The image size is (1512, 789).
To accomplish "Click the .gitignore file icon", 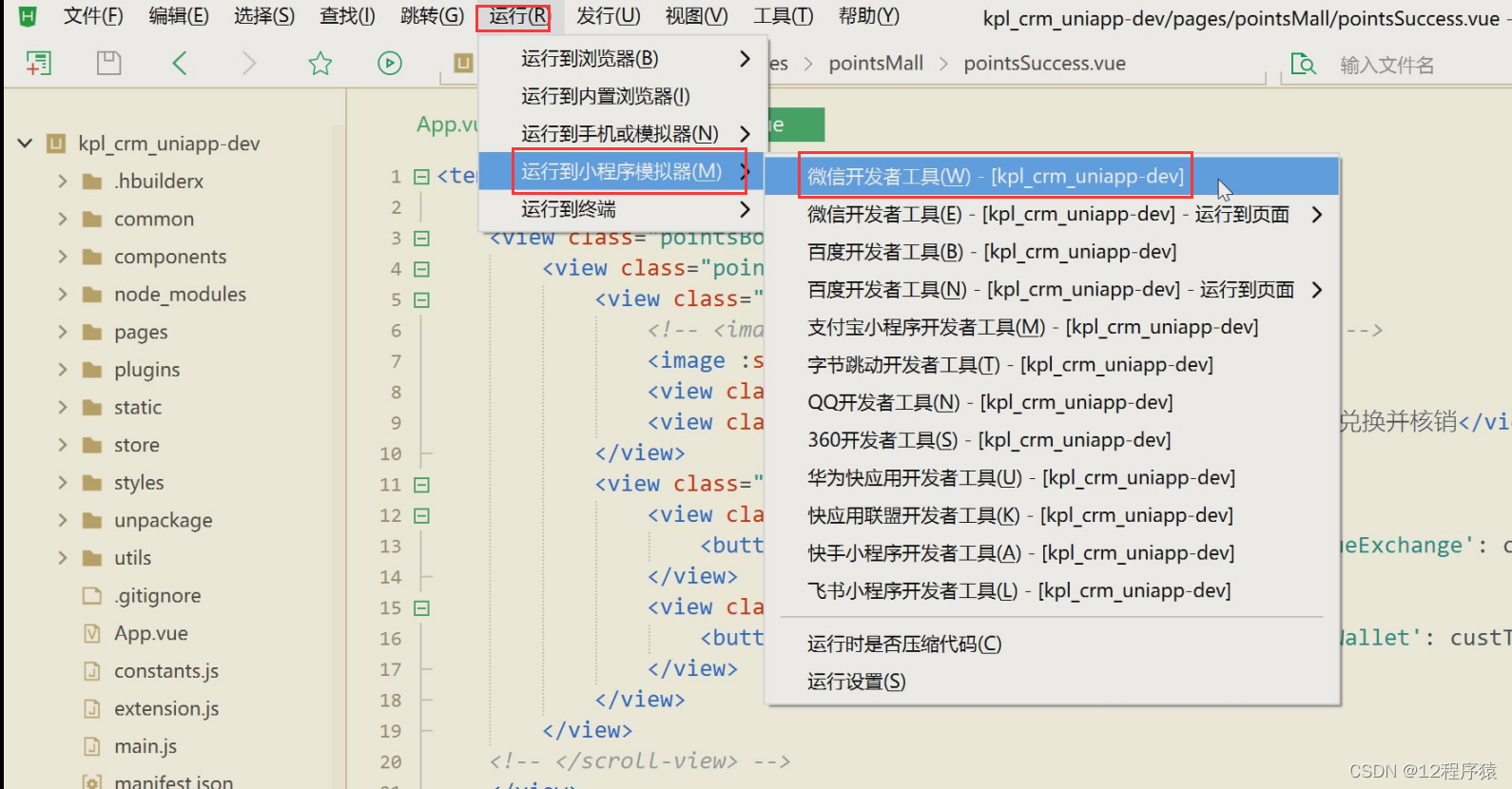I will click(x=92, y=596).
